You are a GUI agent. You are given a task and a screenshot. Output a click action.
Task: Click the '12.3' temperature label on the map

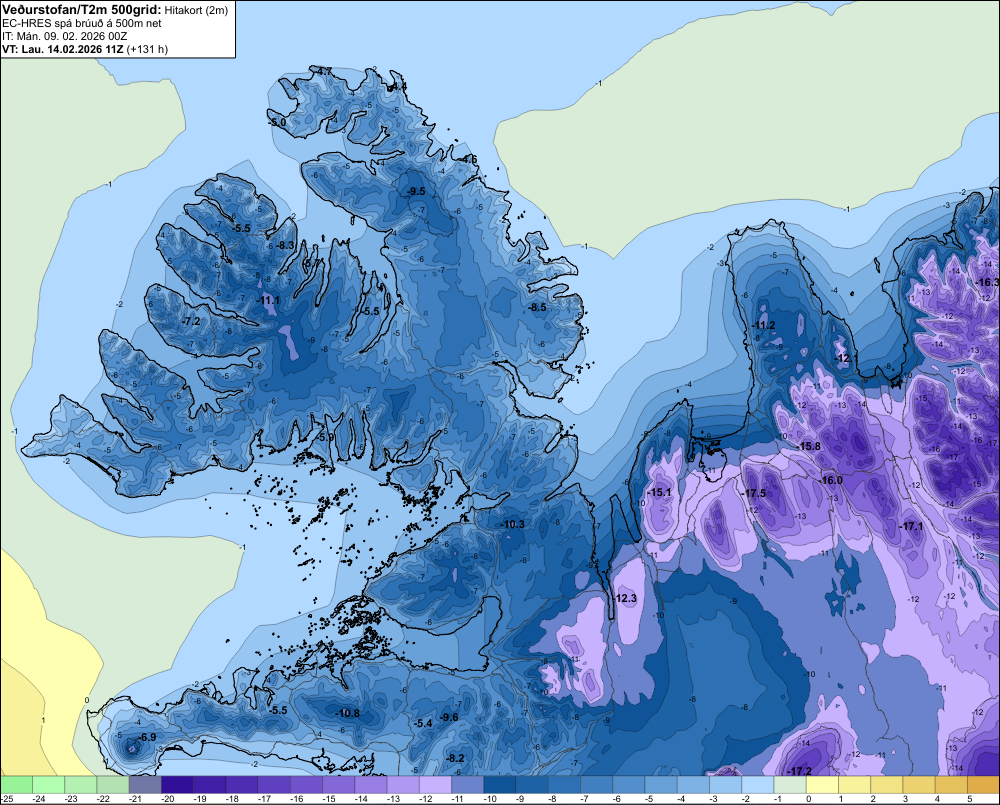[626, 598]
